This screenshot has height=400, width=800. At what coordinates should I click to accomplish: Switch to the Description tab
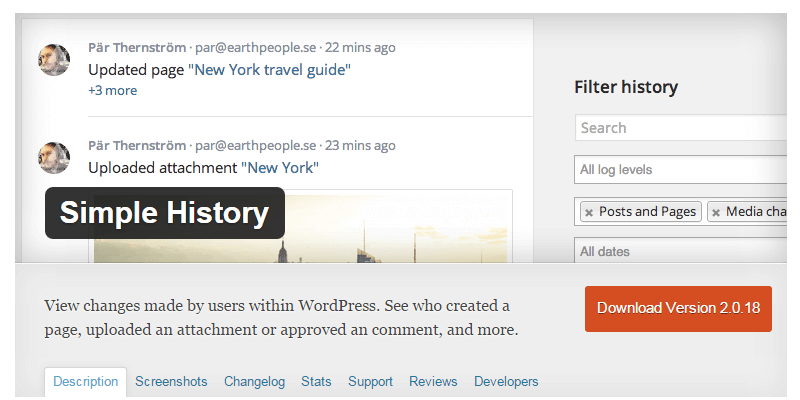pos(86,381)
